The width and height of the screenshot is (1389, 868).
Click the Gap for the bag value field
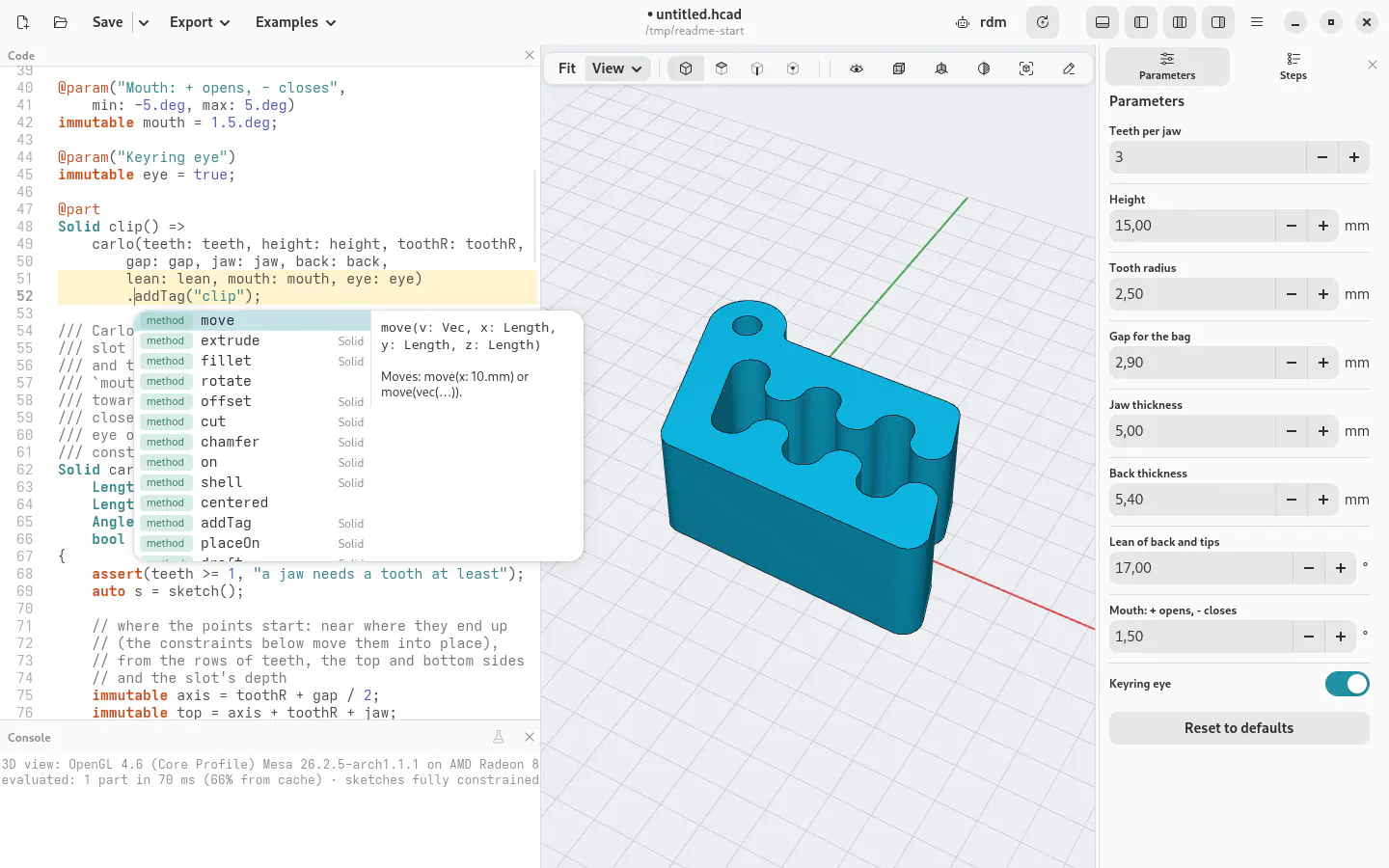pyautogui.click(x=1192, y=363)
